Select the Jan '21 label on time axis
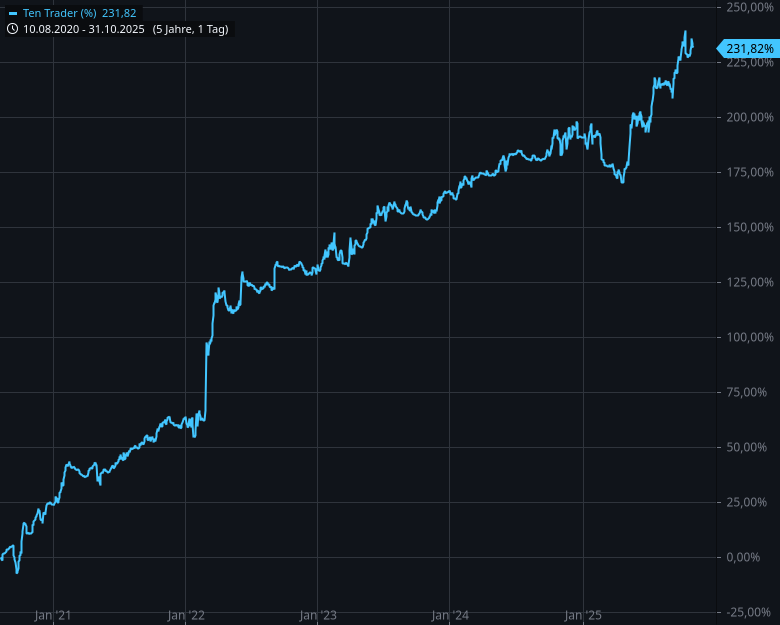This screenshot has width=780, height=625. 51,615
